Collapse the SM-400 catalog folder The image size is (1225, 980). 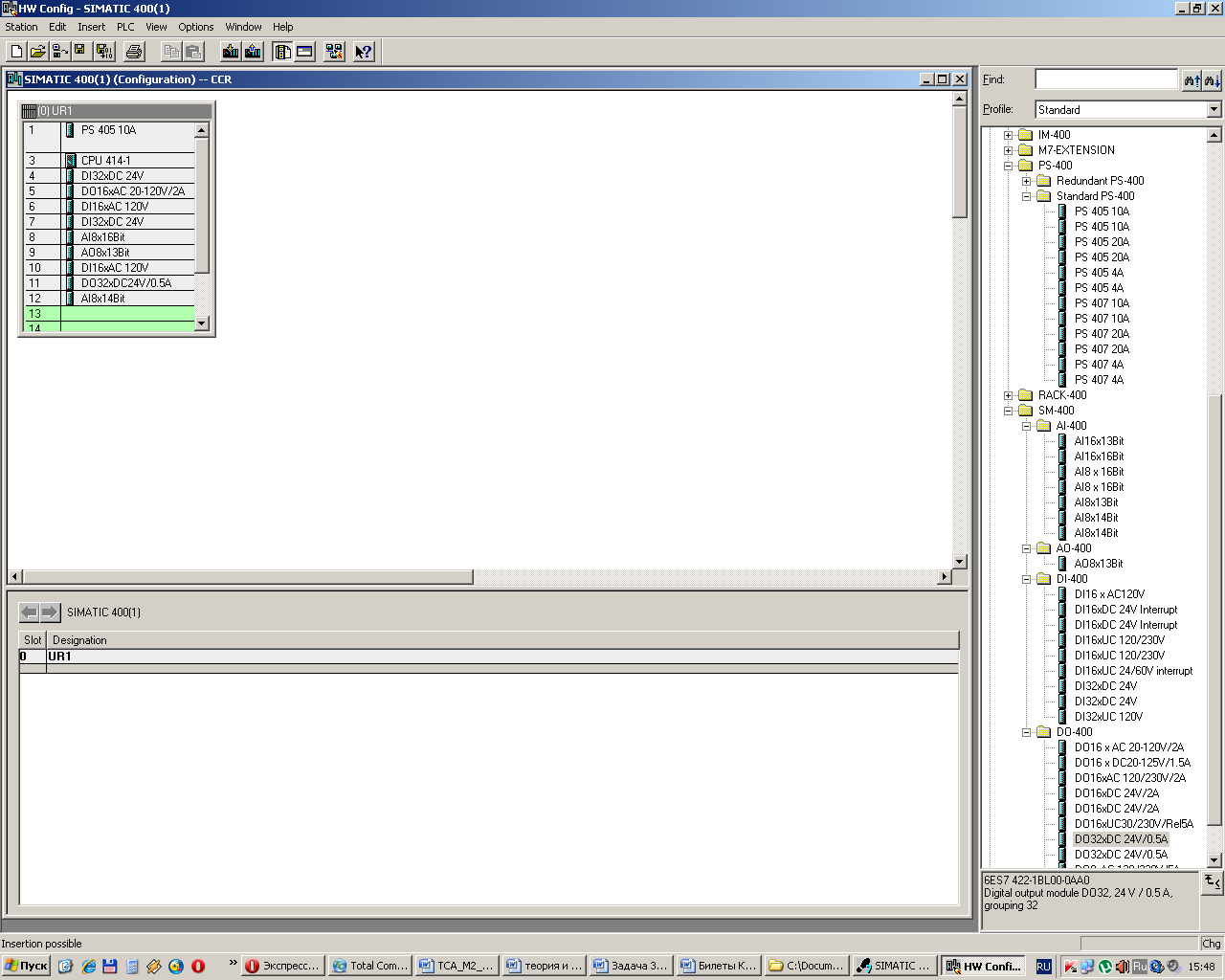(x=1008, y=411)
